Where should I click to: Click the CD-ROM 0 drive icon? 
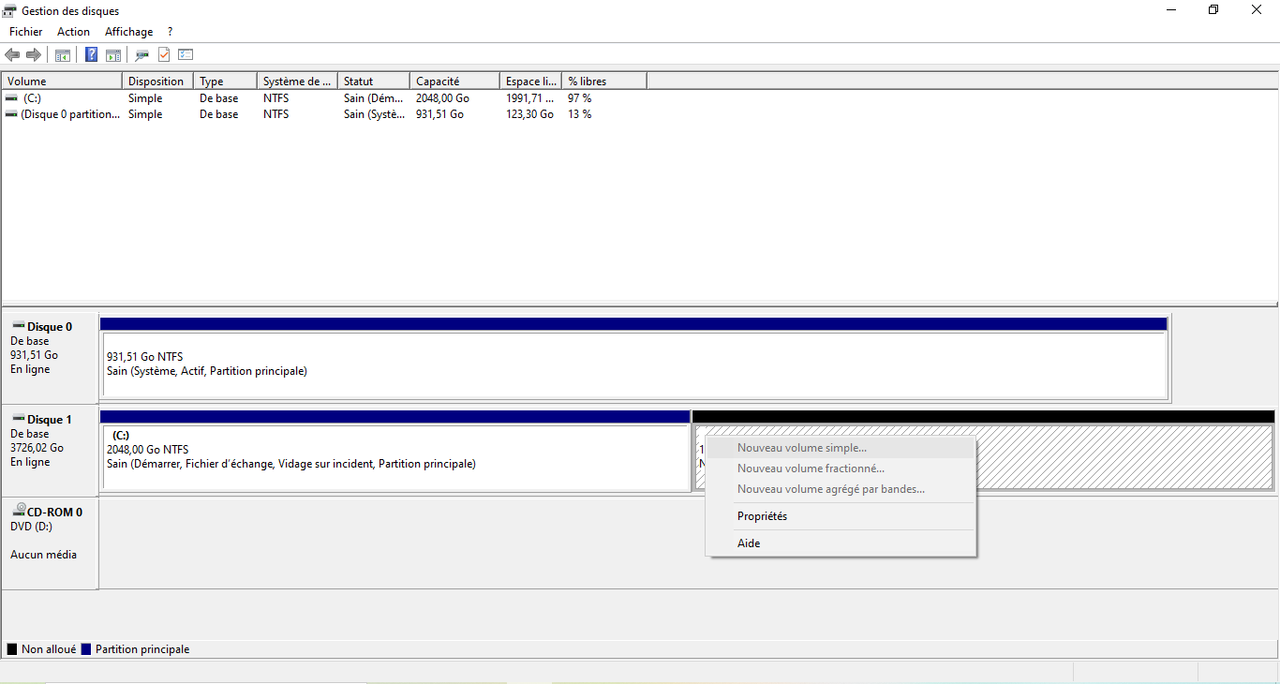tap(17, 511)
